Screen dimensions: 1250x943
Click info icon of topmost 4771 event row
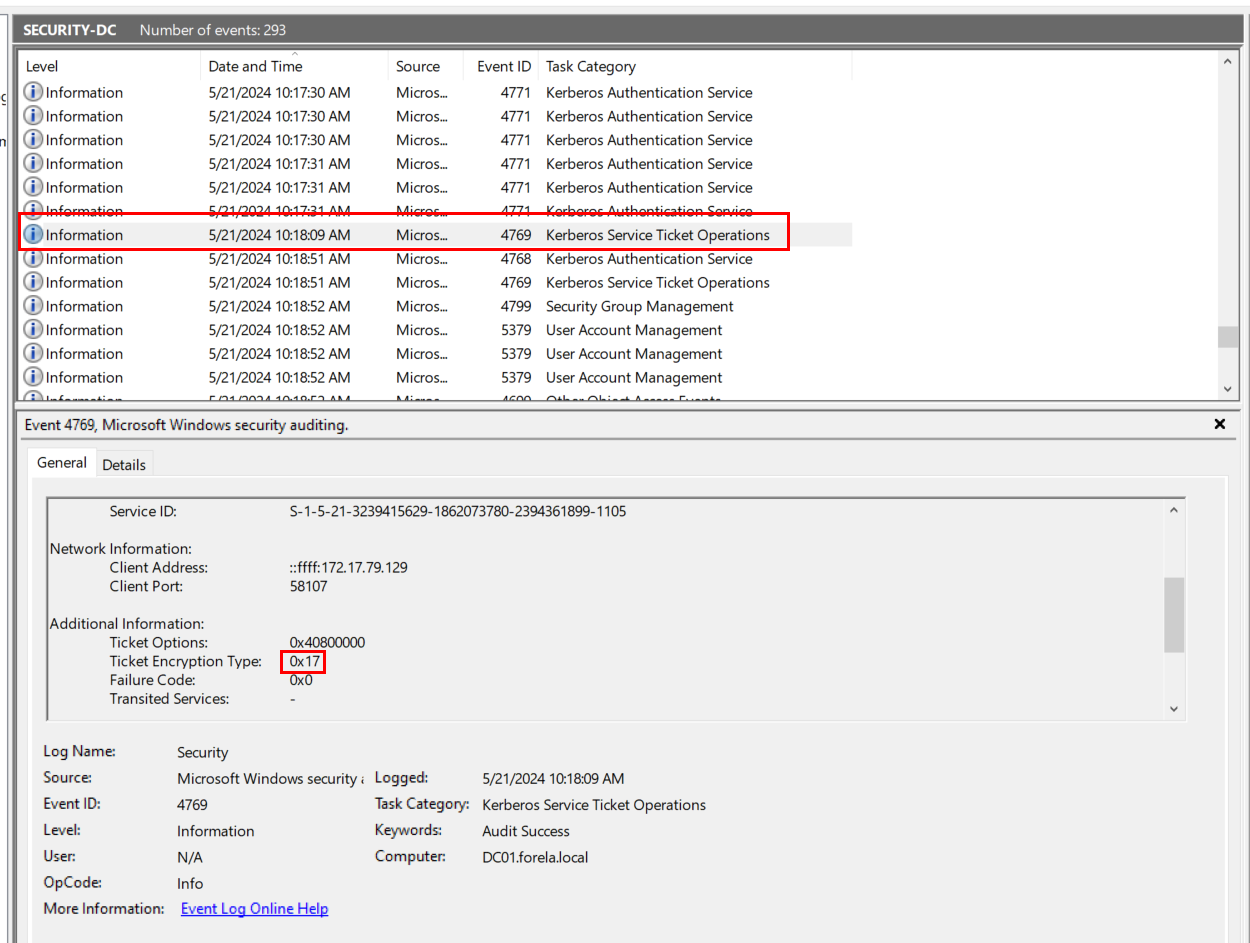(33, 92)
